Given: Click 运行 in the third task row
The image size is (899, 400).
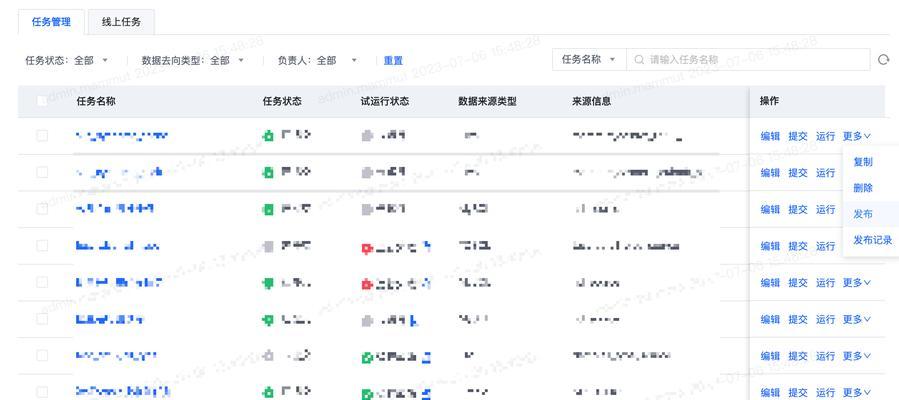Looking at the screenshot, I should 825,210.
